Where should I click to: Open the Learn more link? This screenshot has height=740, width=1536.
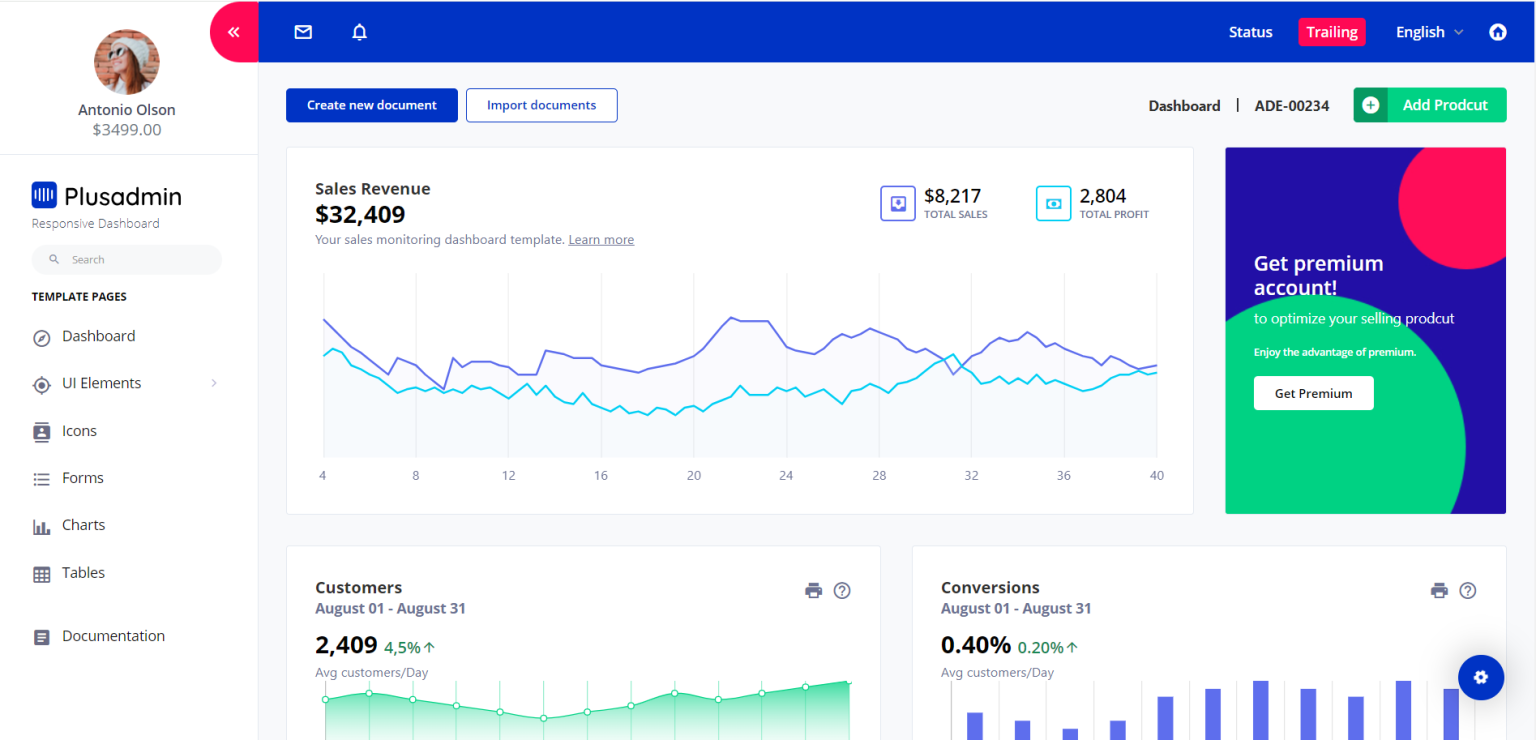600,239
